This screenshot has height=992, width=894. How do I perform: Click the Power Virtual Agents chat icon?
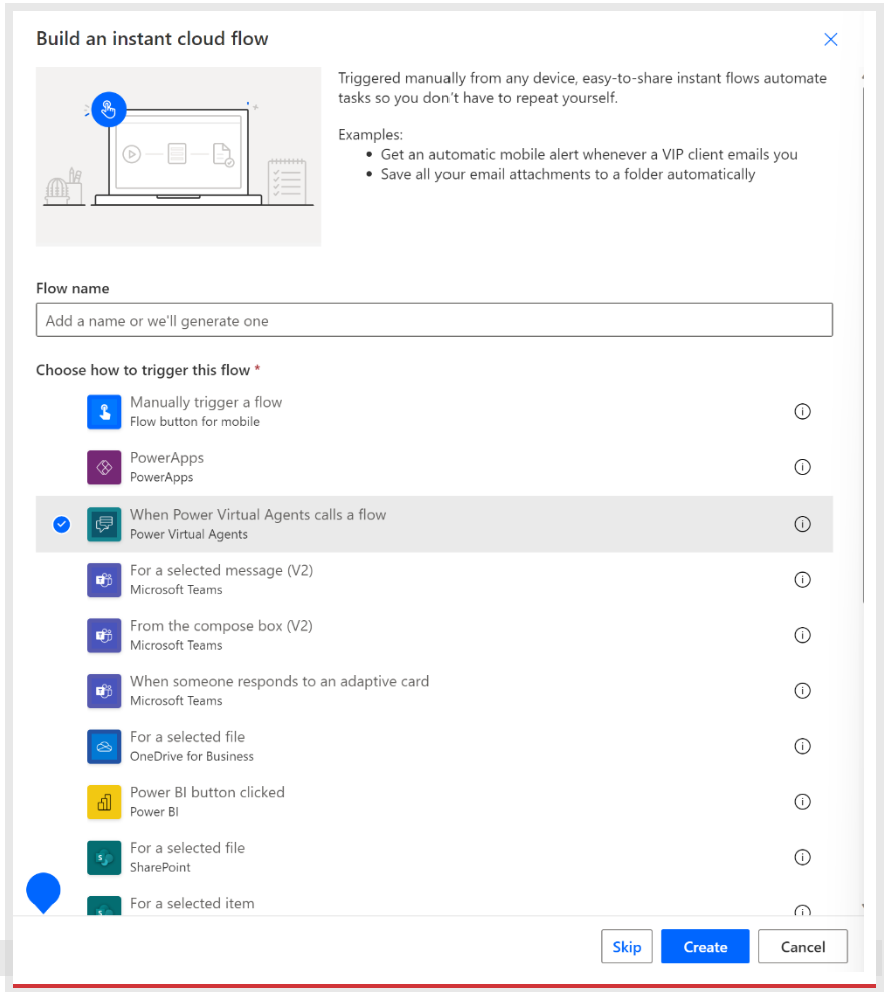coord(104,524)
